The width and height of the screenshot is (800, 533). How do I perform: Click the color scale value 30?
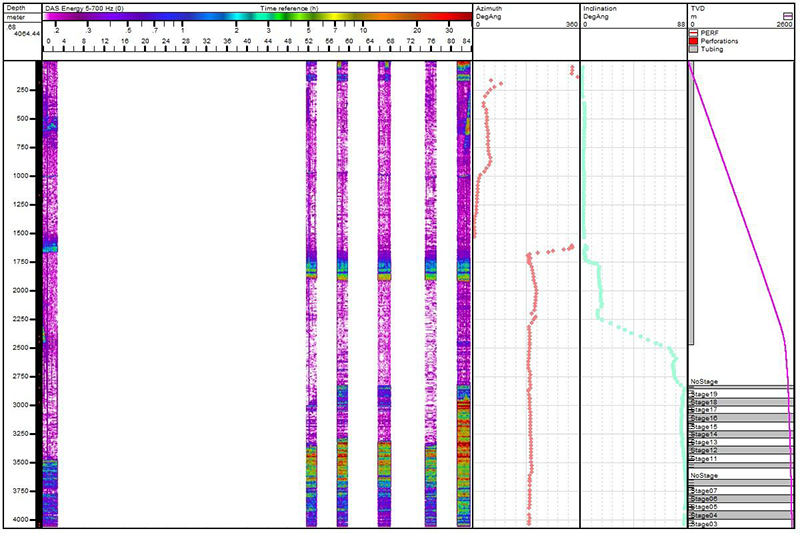point(449,31)
